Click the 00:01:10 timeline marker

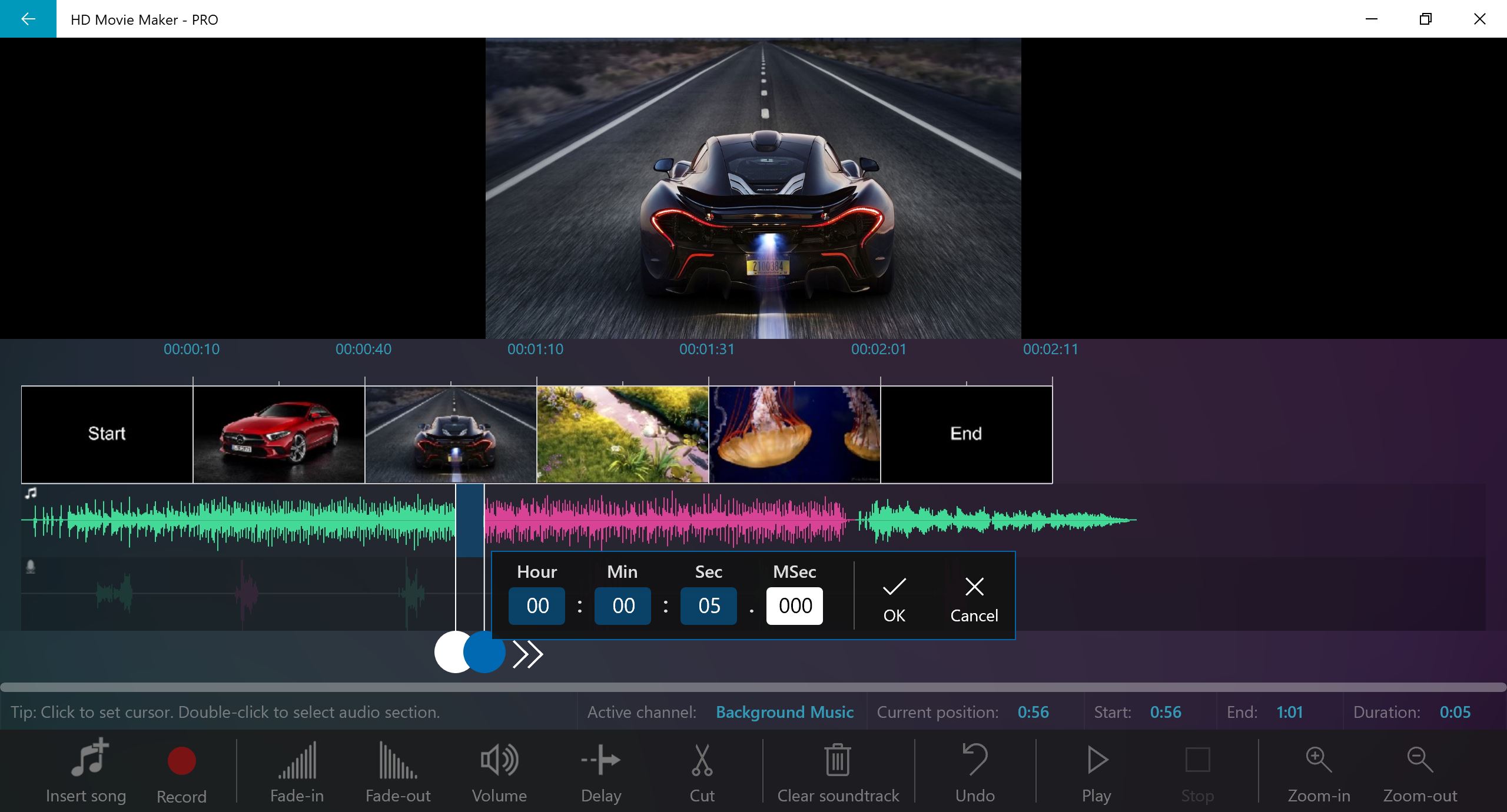tap(535, 349)
